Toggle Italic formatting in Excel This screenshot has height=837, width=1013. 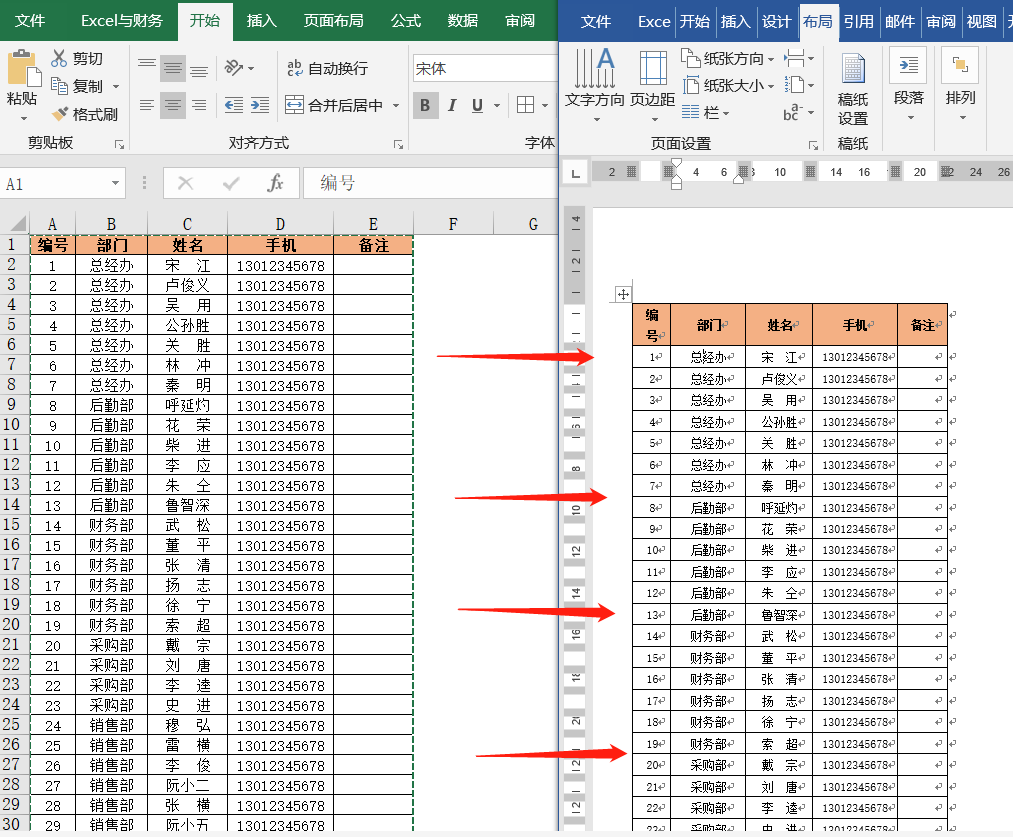452,105
